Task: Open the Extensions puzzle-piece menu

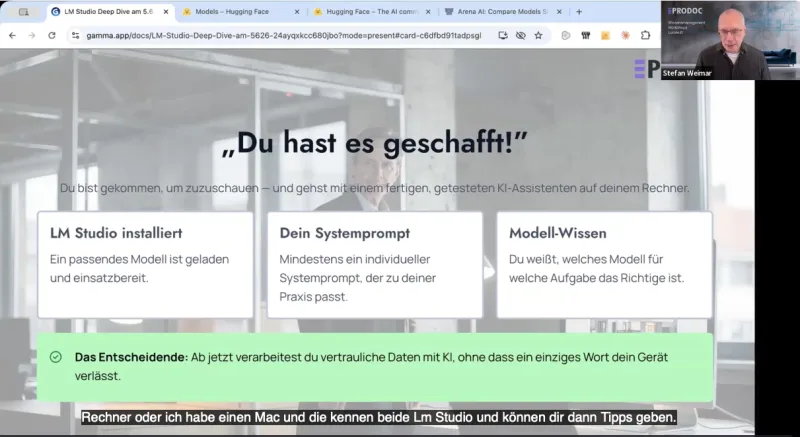Action: (645, 35)
